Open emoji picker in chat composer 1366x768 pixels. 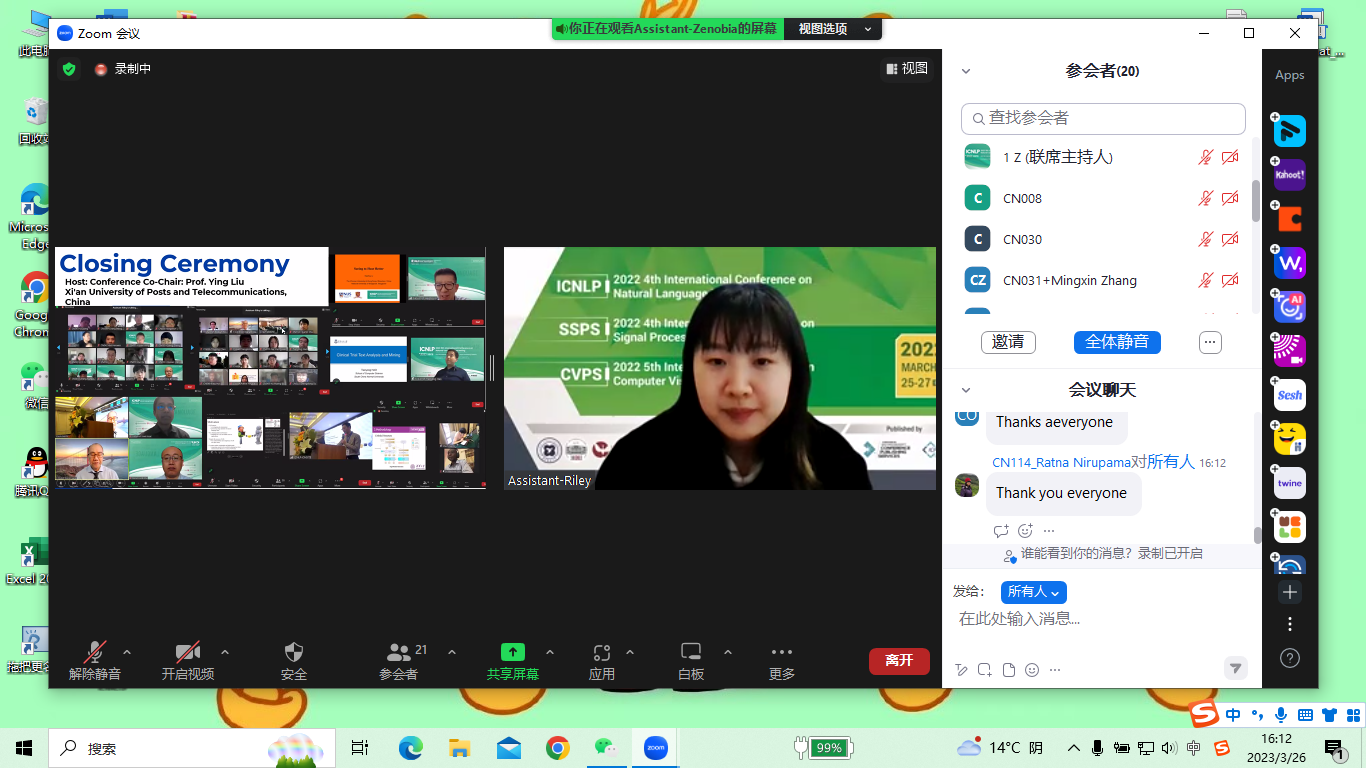pos(1032,670)
